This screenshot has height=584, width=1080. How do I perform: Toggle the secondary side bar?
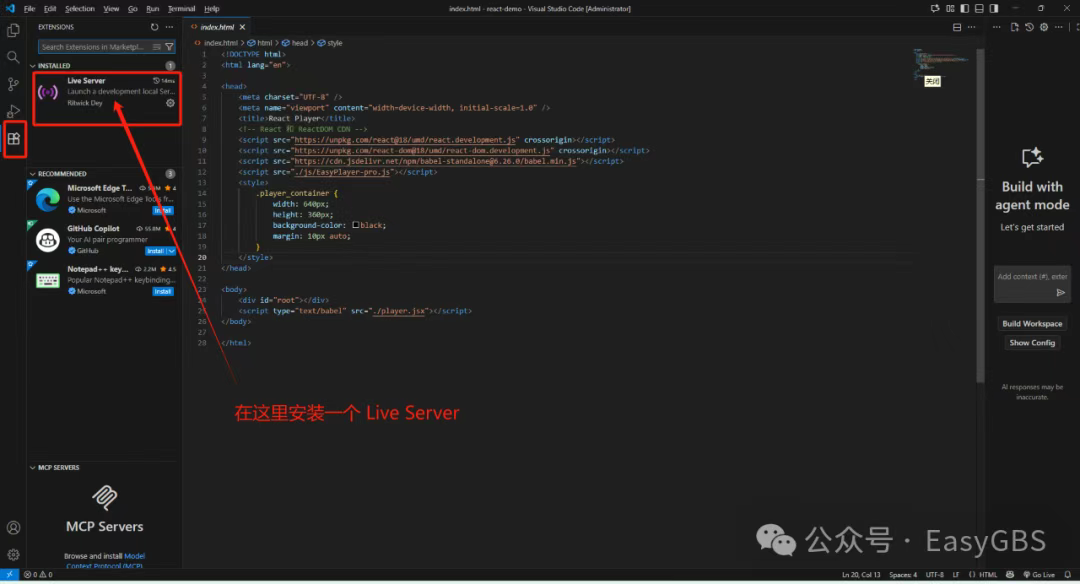(x=994, y=8)
